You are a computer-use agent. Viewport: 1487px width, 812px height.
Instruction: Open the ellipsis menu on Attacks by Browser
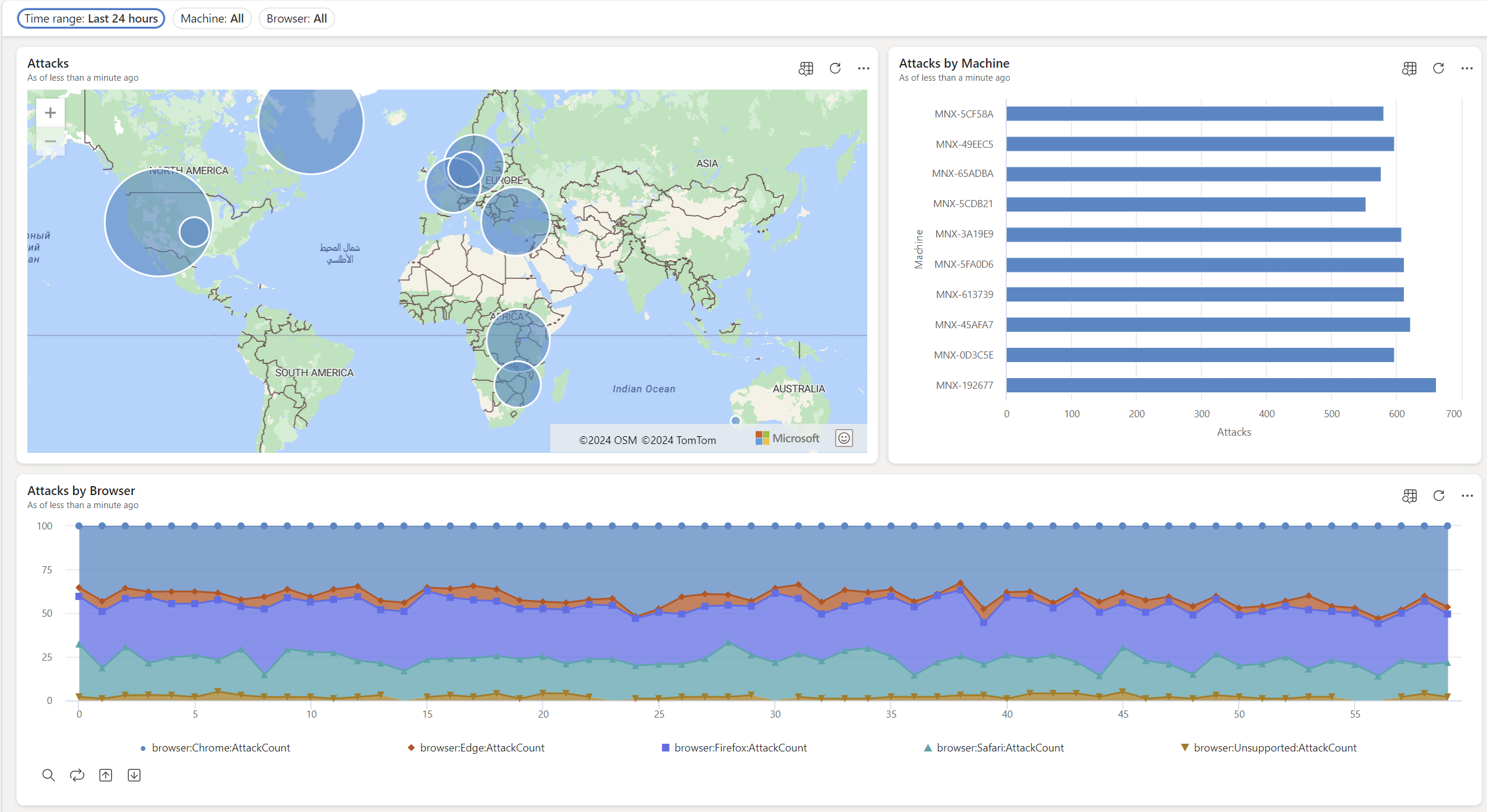pos(1467,496)
